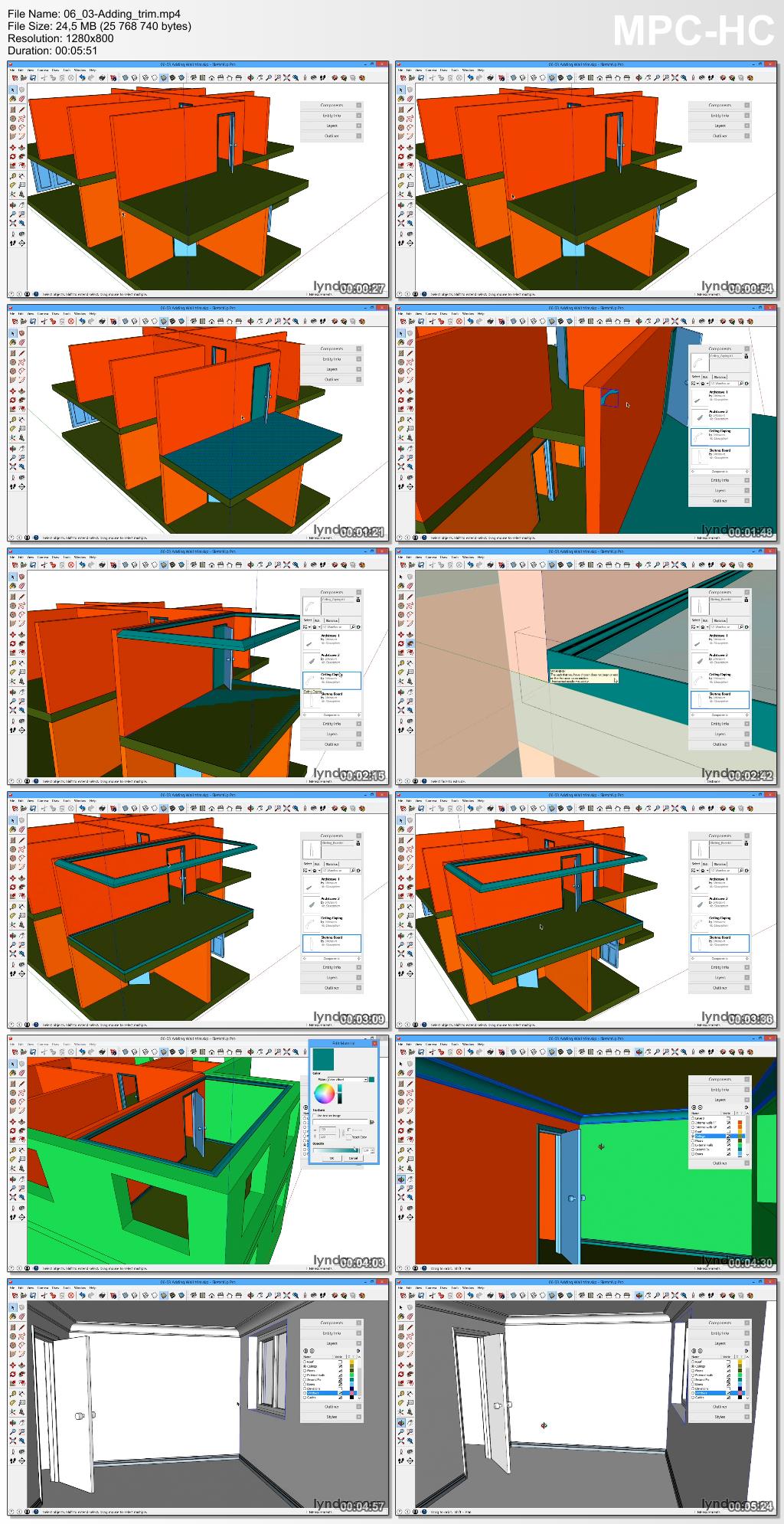784x1524 pixels.
Task: Open the Window menu in 00:03:09 frame
Action: tap(80, 801)
